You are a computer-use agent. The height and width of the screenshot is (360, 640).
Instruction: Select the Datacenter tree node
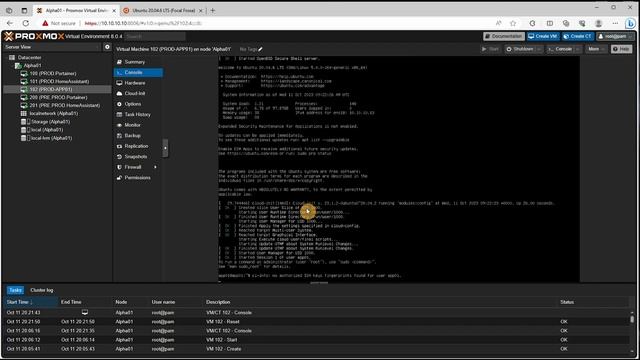[x=29, y=58]
